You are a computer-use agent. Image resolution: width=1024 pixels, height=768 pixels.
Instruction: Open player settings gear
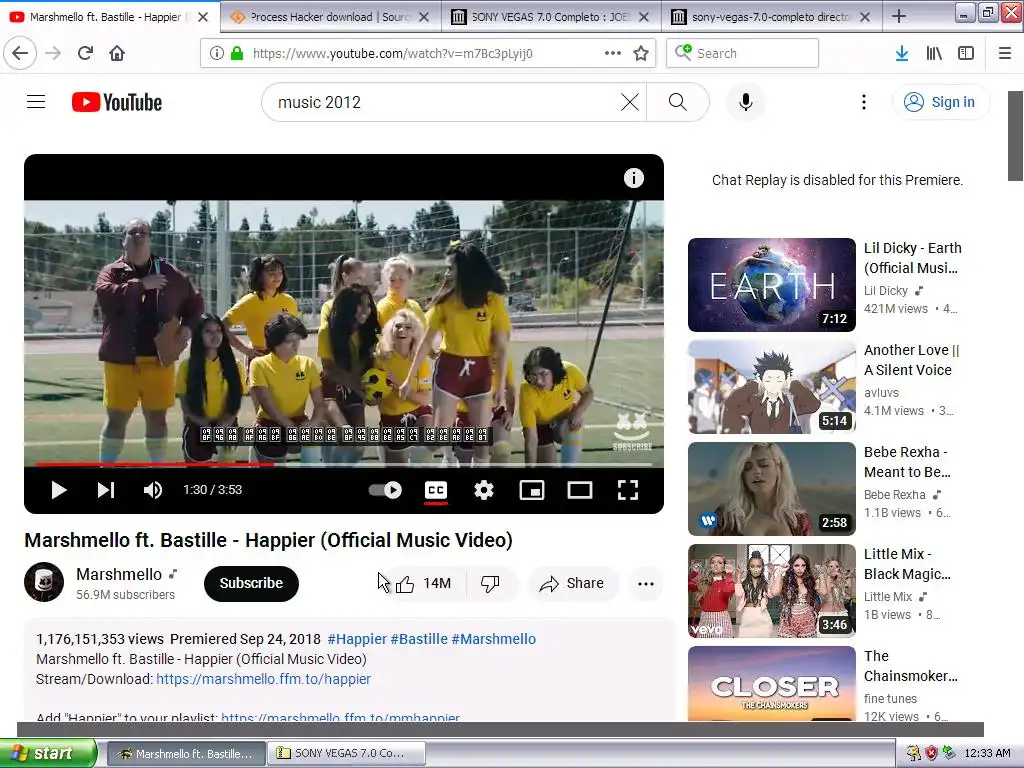point(484,490)
